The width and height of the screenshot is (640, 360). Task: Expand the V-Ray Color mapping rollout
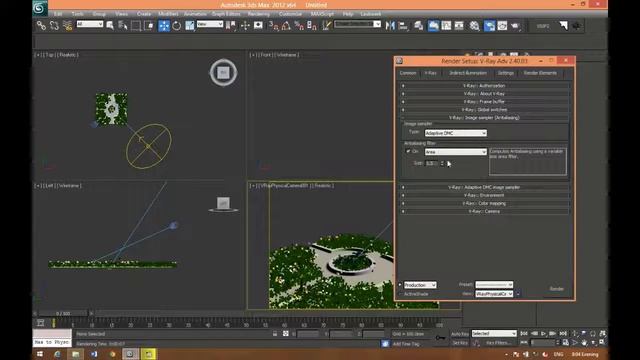coord(484,203)
